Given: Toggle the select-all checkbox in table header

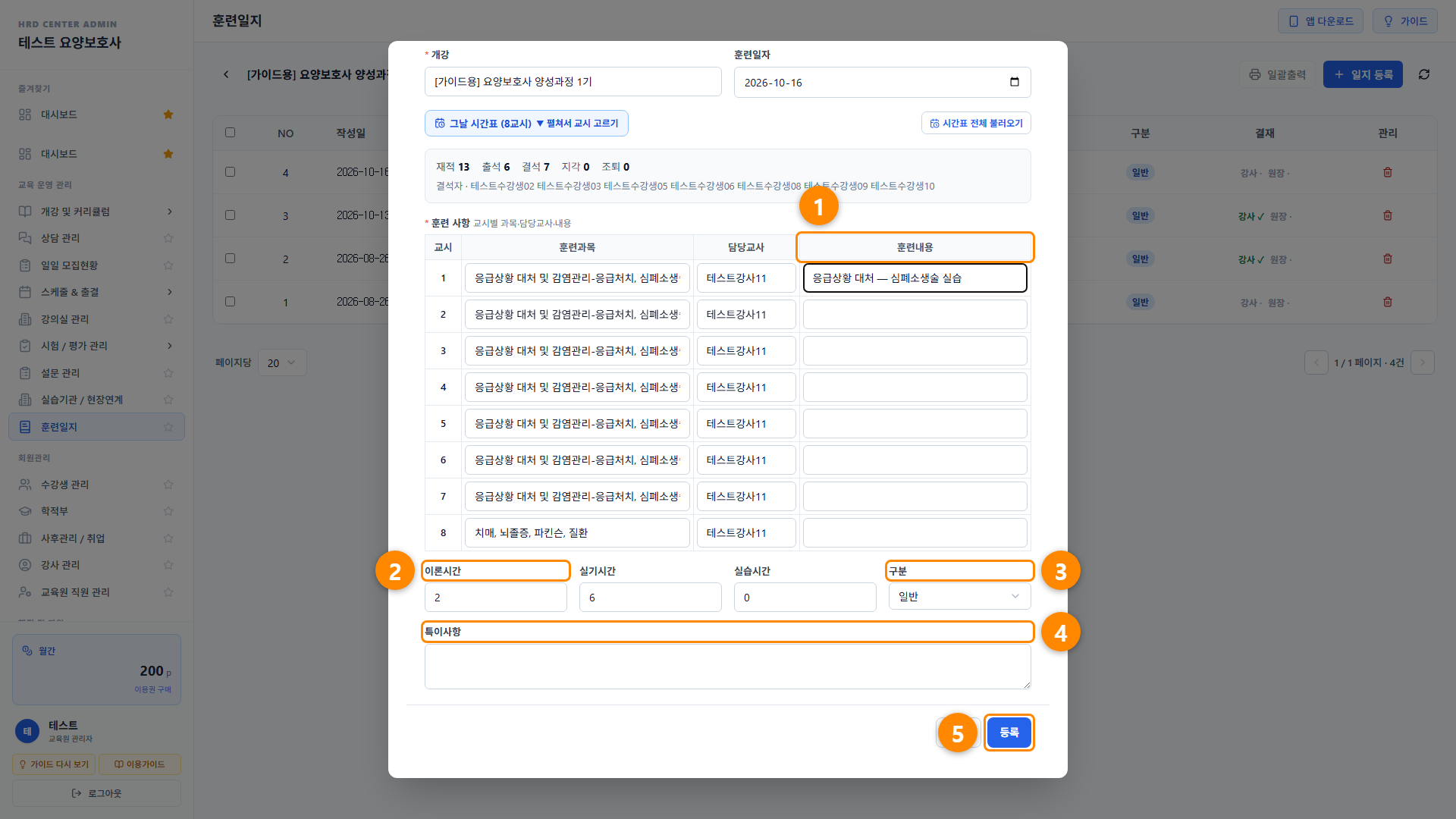Looking at the screenshot, I should point(230,133).
